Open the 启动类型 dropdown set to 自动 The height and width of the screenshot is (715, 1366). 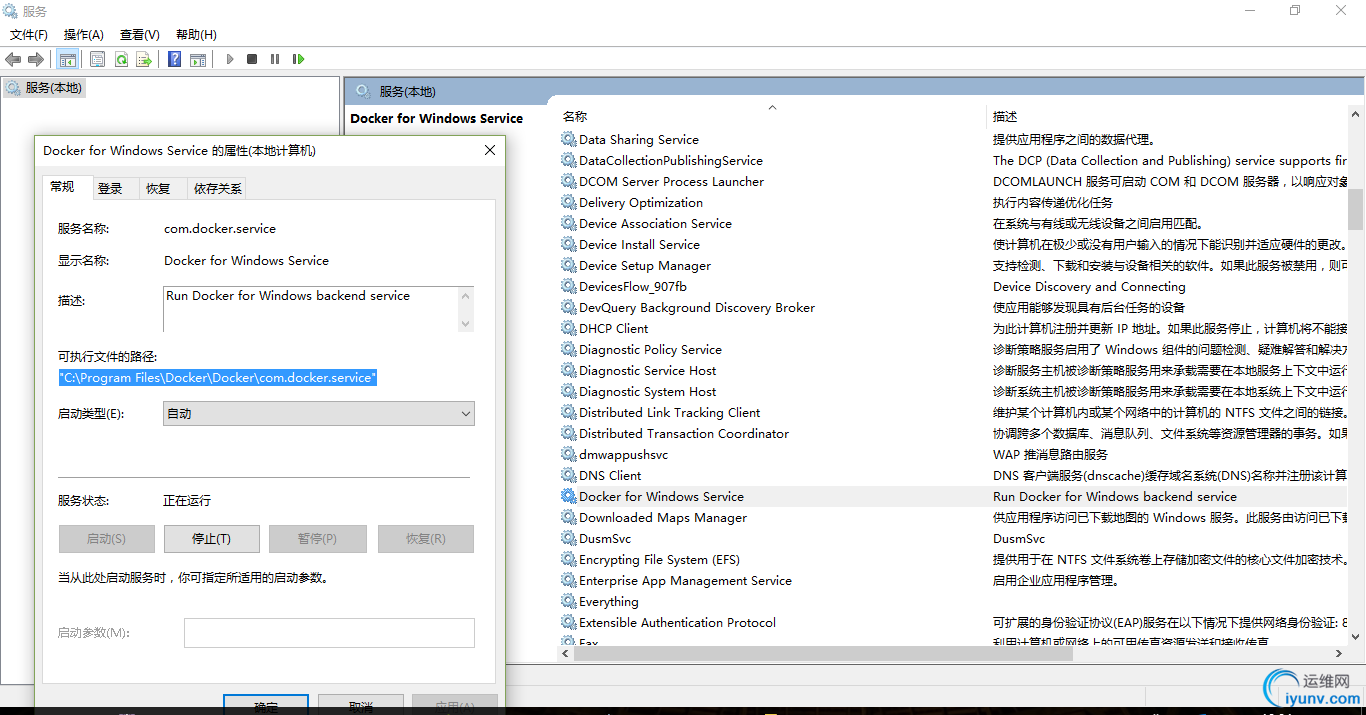point(319,414)
